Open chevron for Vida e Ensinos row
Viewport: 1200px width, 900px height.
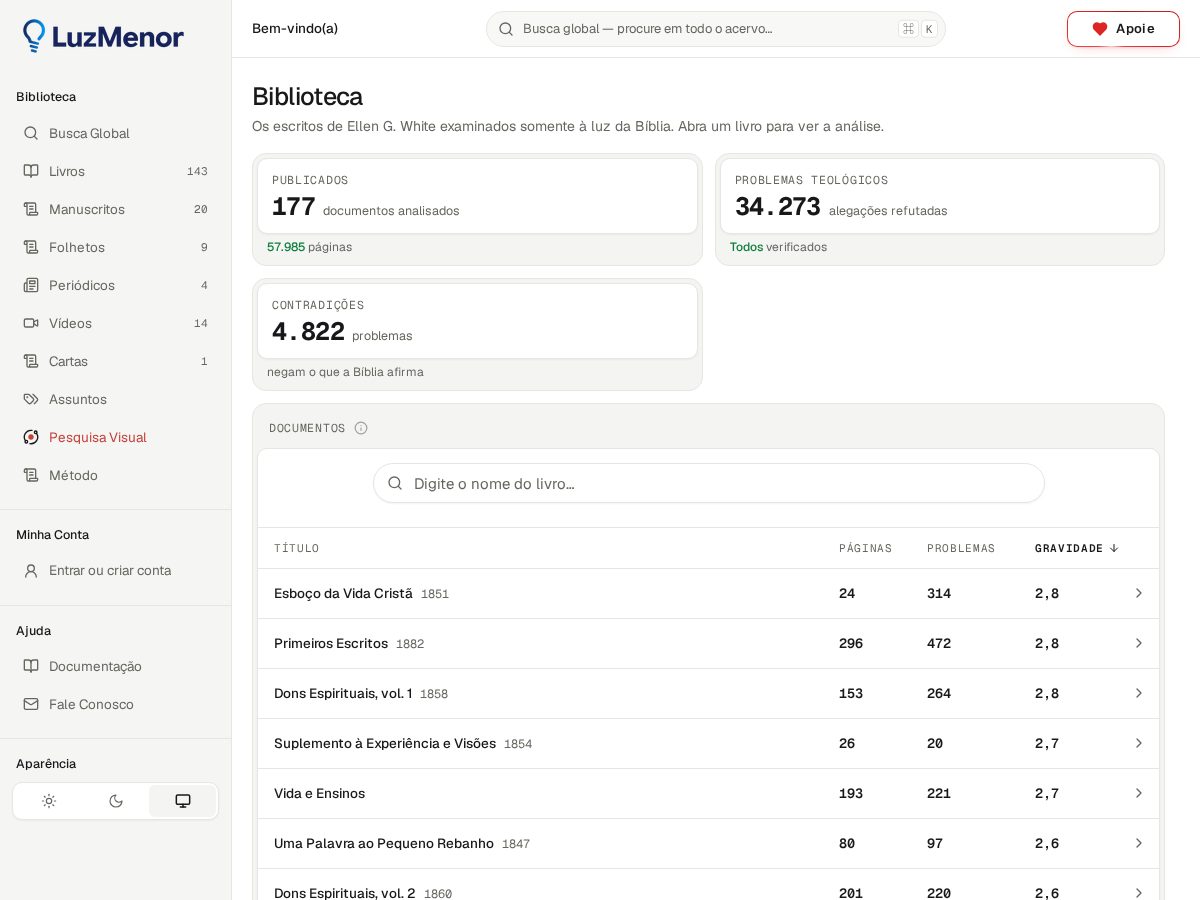pyautogui.click(x=1138, y=793)
